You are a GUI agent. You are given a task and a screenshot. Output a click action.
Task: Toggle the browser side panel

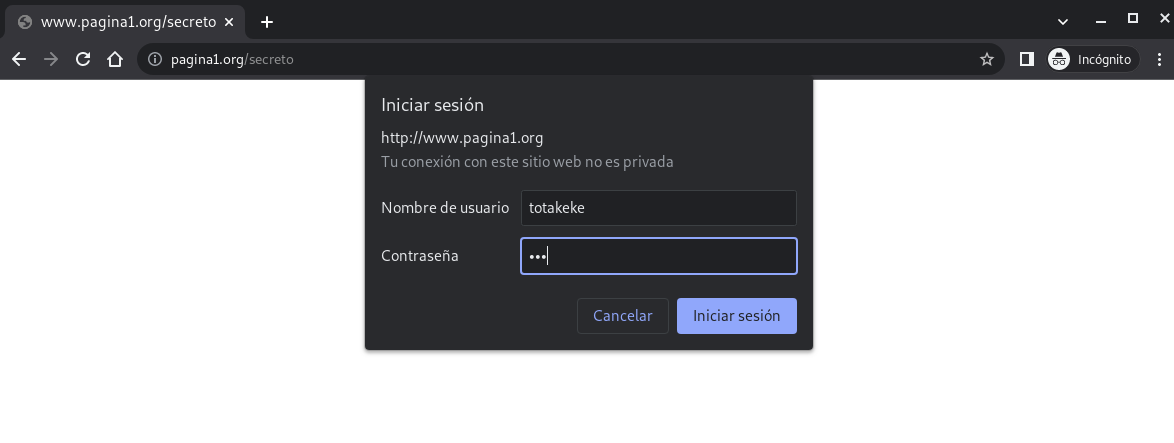click(x=1026, y=59)
